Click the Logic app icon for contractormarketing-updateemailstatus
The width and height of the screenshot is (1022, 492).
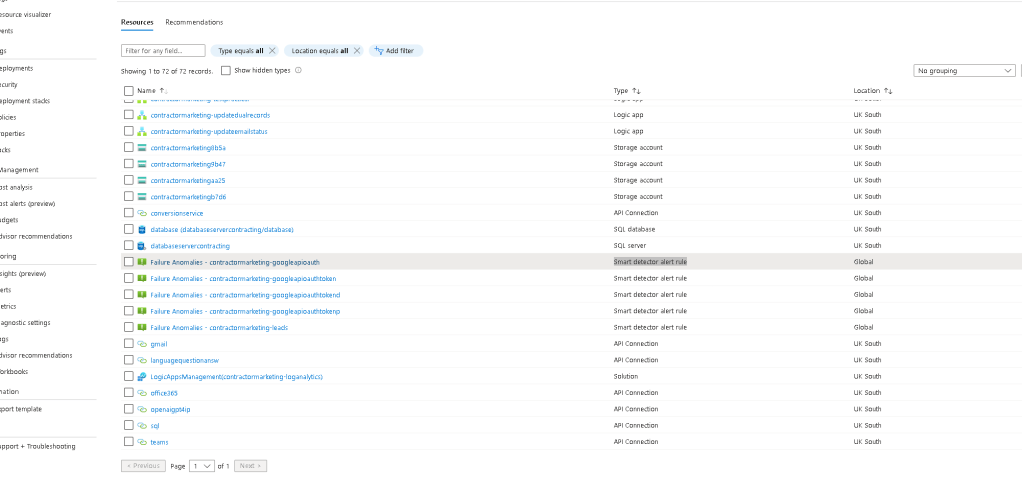[x=141, y=131]
